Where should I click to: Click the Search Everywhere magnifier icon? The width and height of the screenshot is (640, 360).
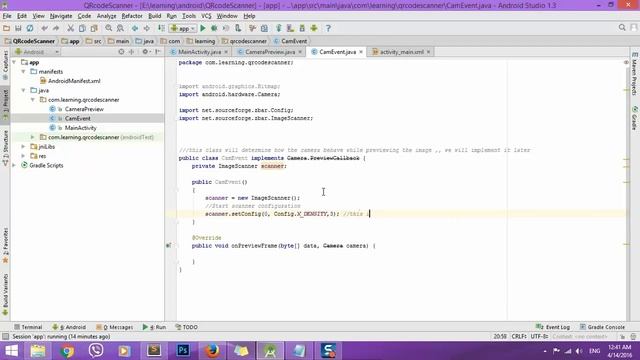click(622, 27)
